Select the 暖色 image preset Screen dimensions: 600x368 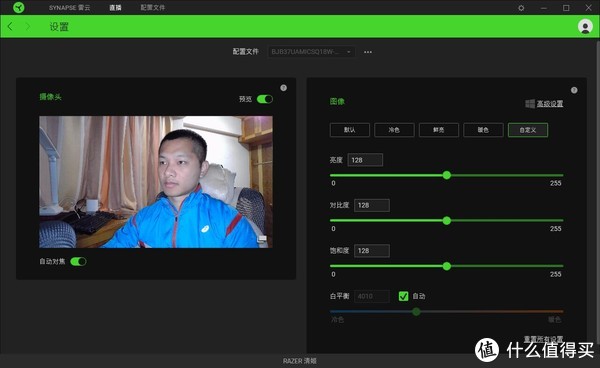[x=483, y=130]
